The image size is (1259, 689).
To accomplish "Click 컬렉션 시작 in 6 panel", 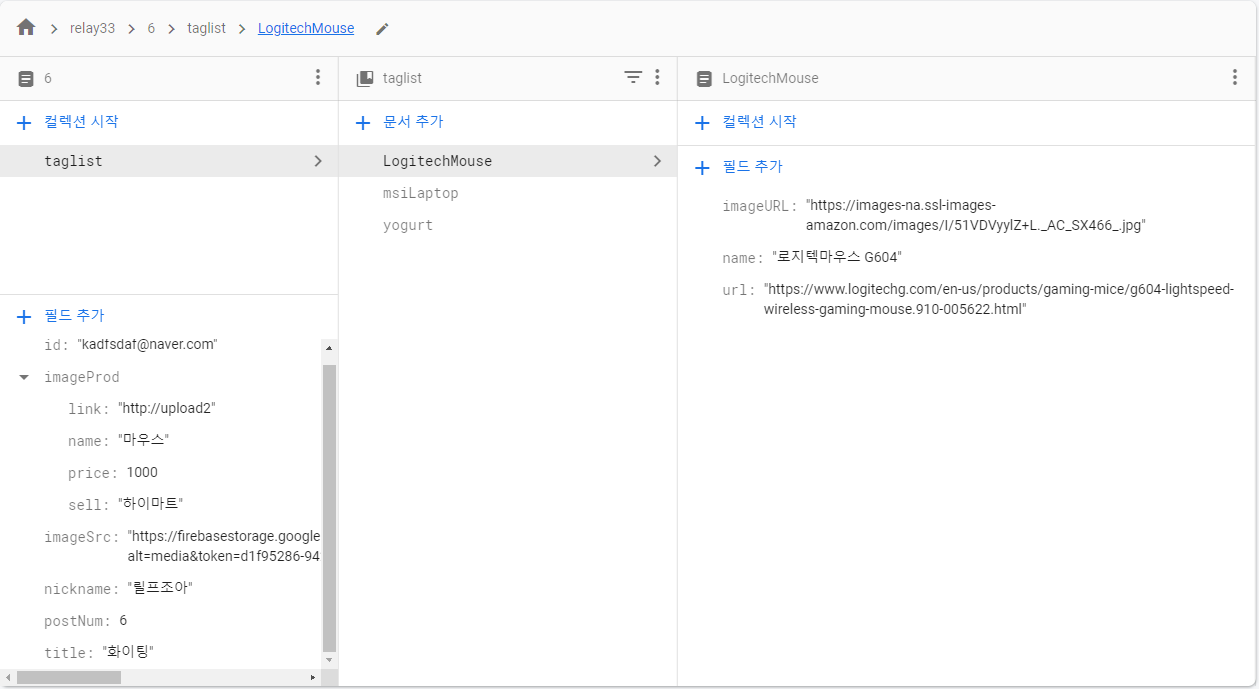I will click(x=81, y=122).
